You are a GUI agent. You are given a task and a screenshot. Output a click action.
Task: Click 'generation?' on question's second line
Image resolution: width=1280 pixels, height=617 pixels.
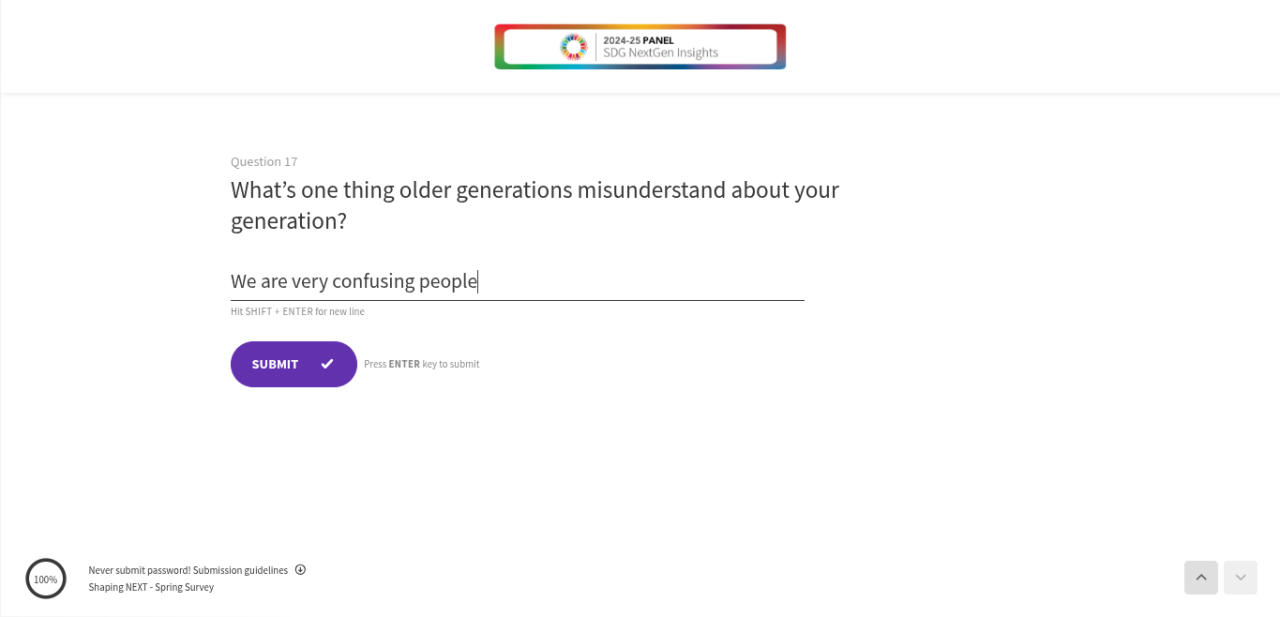pyautogui.click(x=288, y=221)
